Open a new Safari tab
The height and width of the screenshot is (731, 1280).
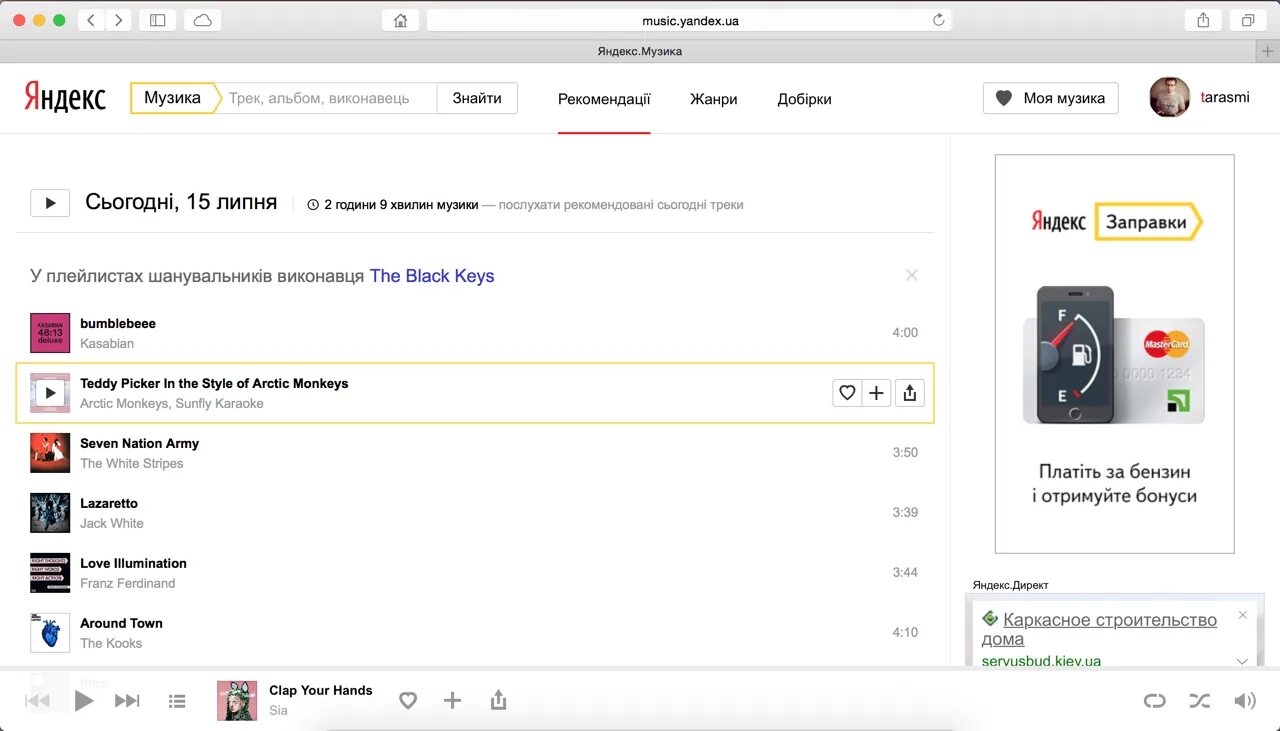pyautogui.click(x=1268, y=51)
